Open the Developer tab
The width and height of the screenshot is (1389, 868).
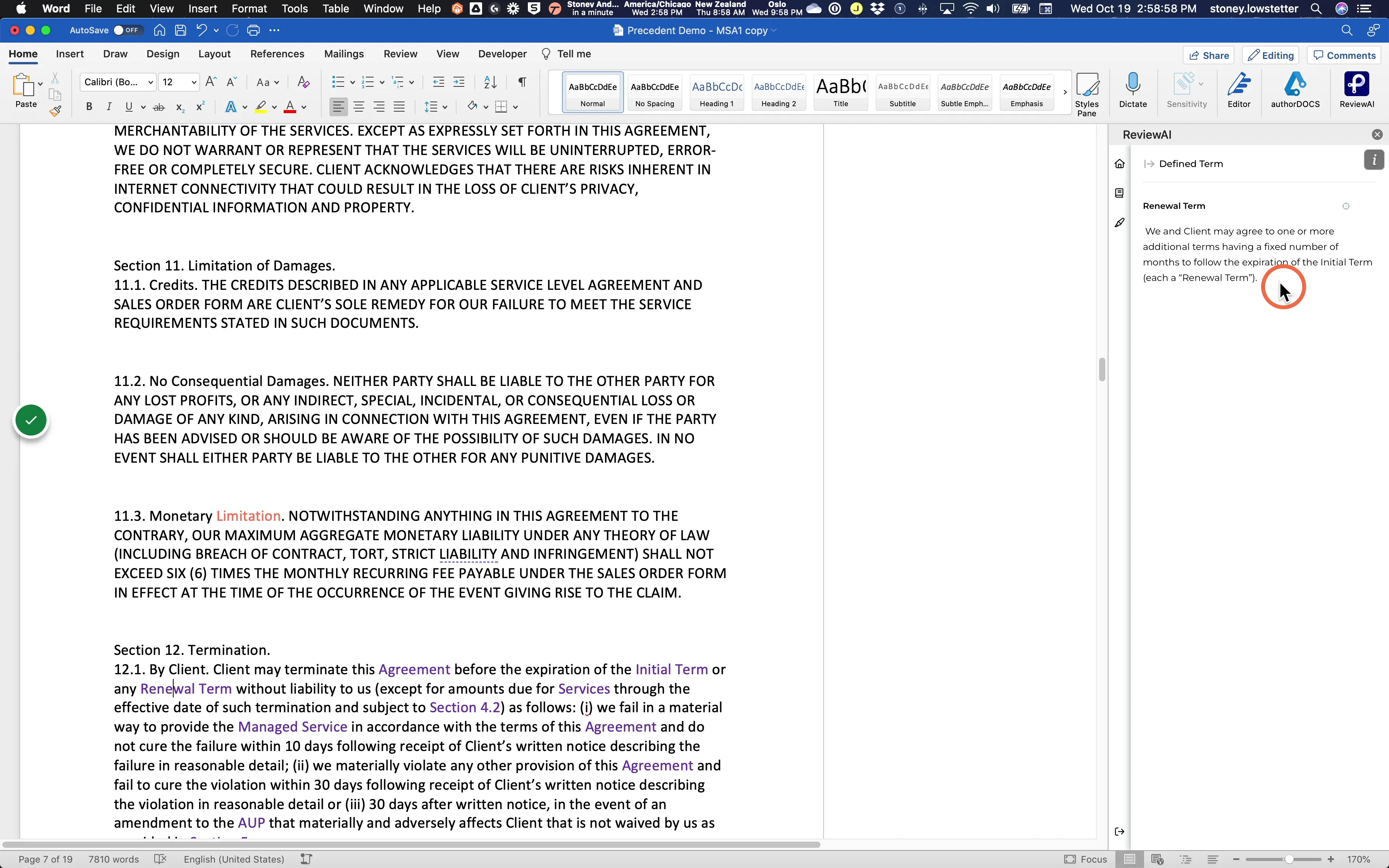(502, 54)
